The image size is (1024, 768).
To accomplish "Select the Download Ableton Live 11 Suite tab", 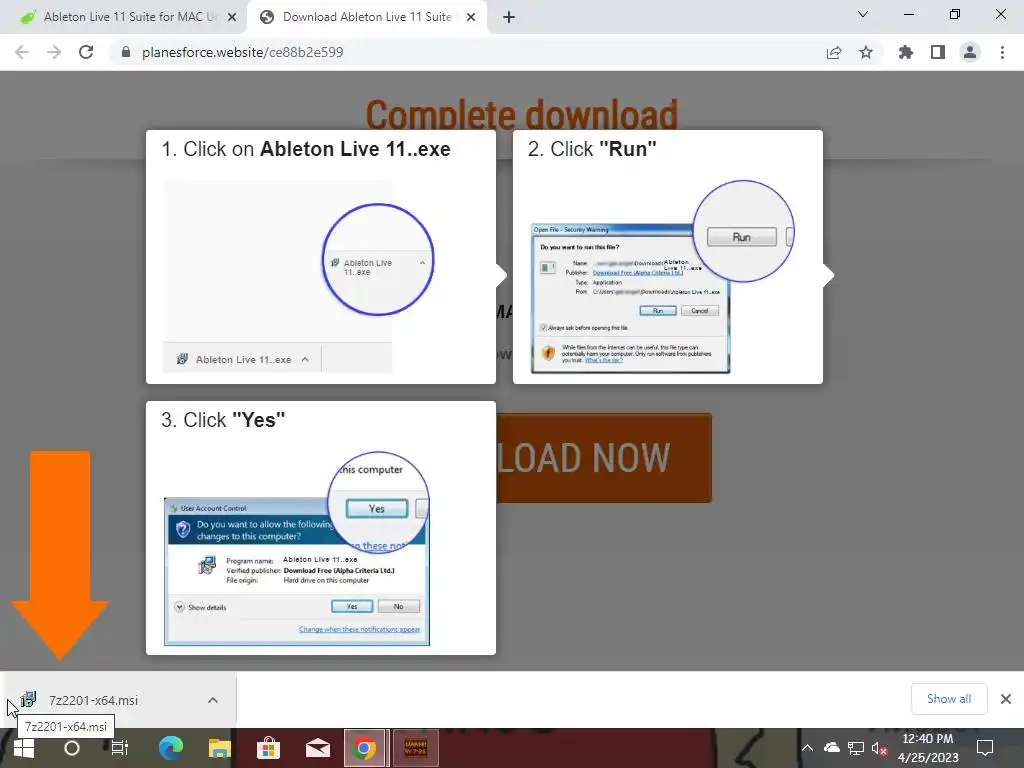I will tap(366, 17).
